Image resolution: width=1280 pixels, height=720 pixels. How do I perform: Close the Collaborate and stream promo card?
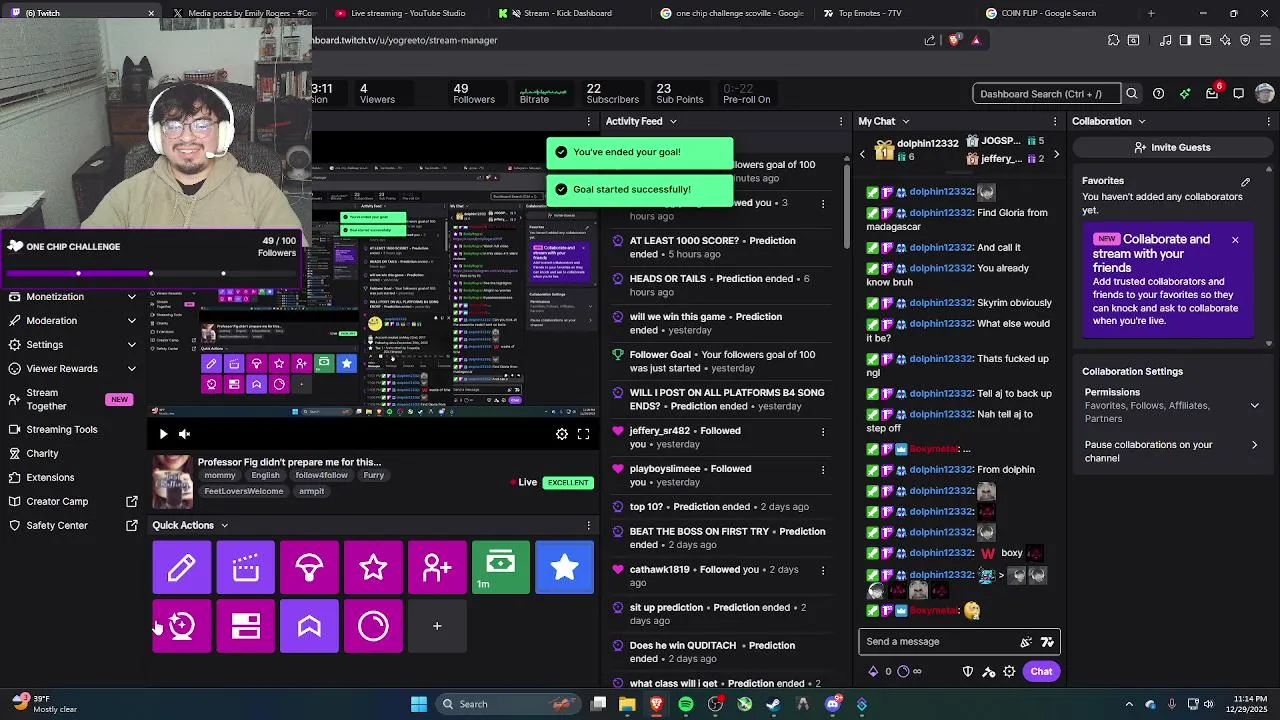1235,240
